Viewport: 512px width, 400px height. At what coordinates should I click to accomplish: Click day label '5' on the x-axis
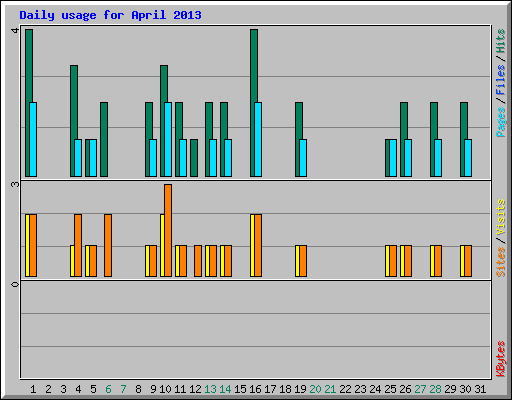93,389
